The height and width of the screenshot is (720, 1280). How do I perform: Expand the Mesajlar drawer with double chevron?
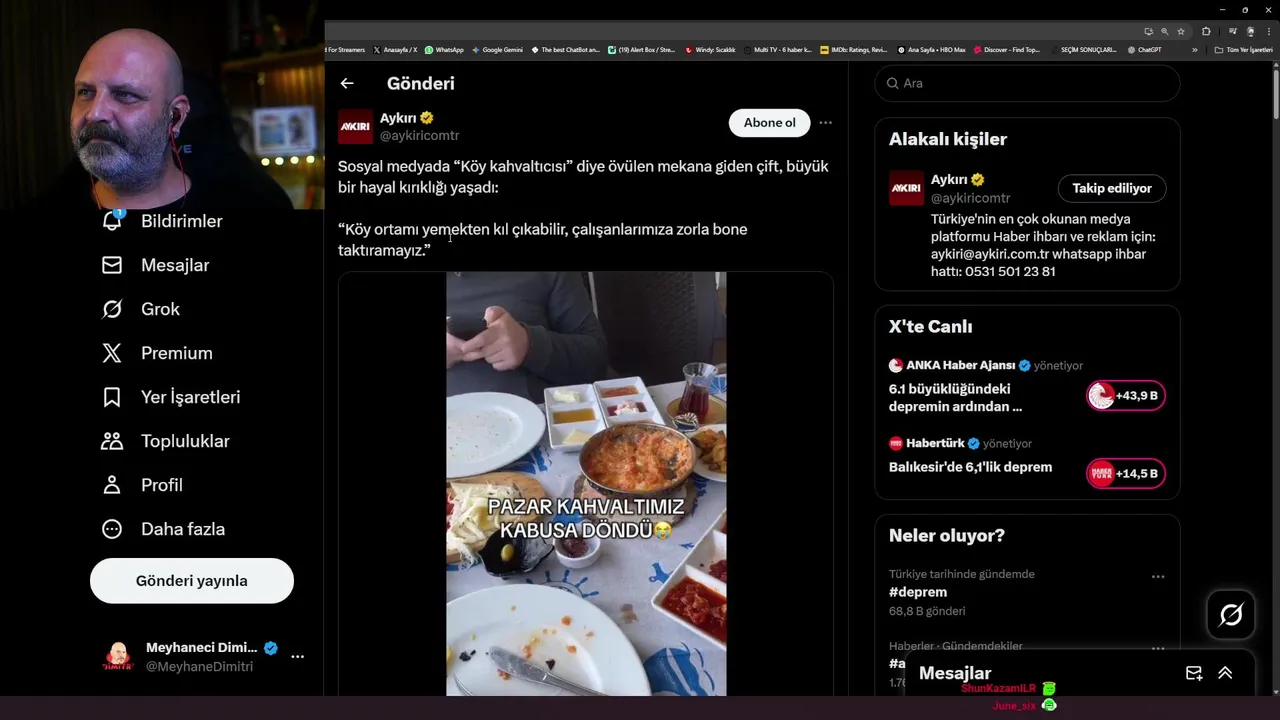(1225, 673)
